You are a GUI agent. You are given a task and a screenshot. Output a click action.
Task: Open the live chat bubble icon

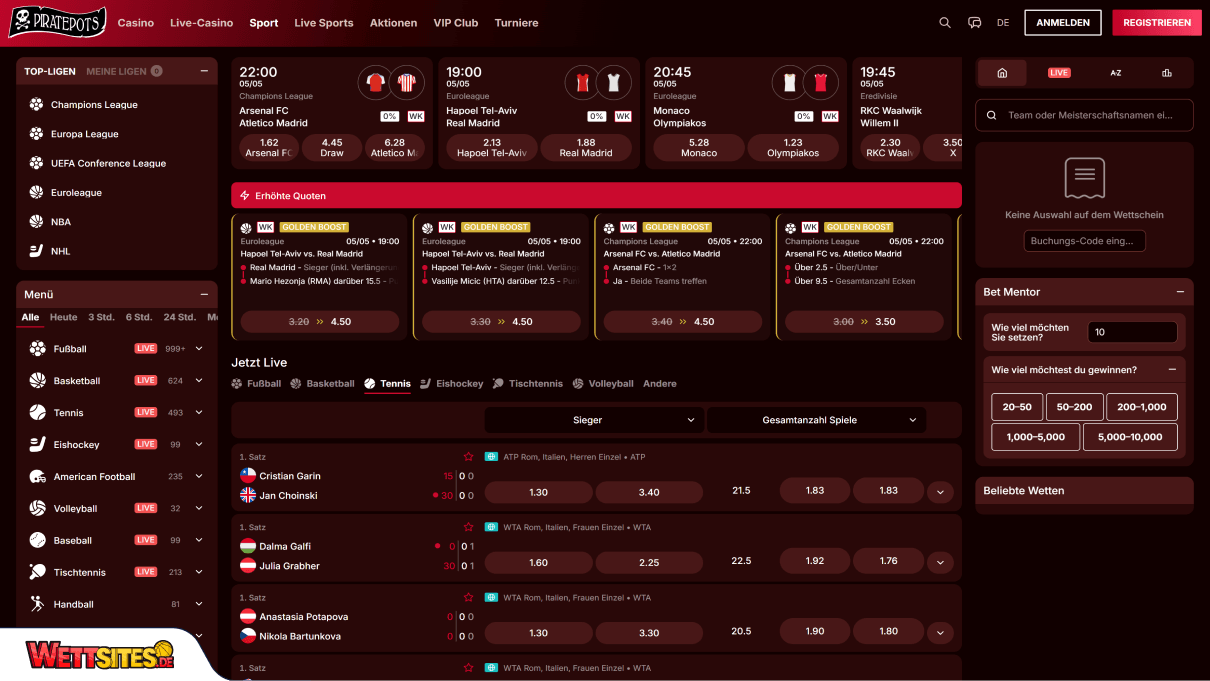(974, 22)
